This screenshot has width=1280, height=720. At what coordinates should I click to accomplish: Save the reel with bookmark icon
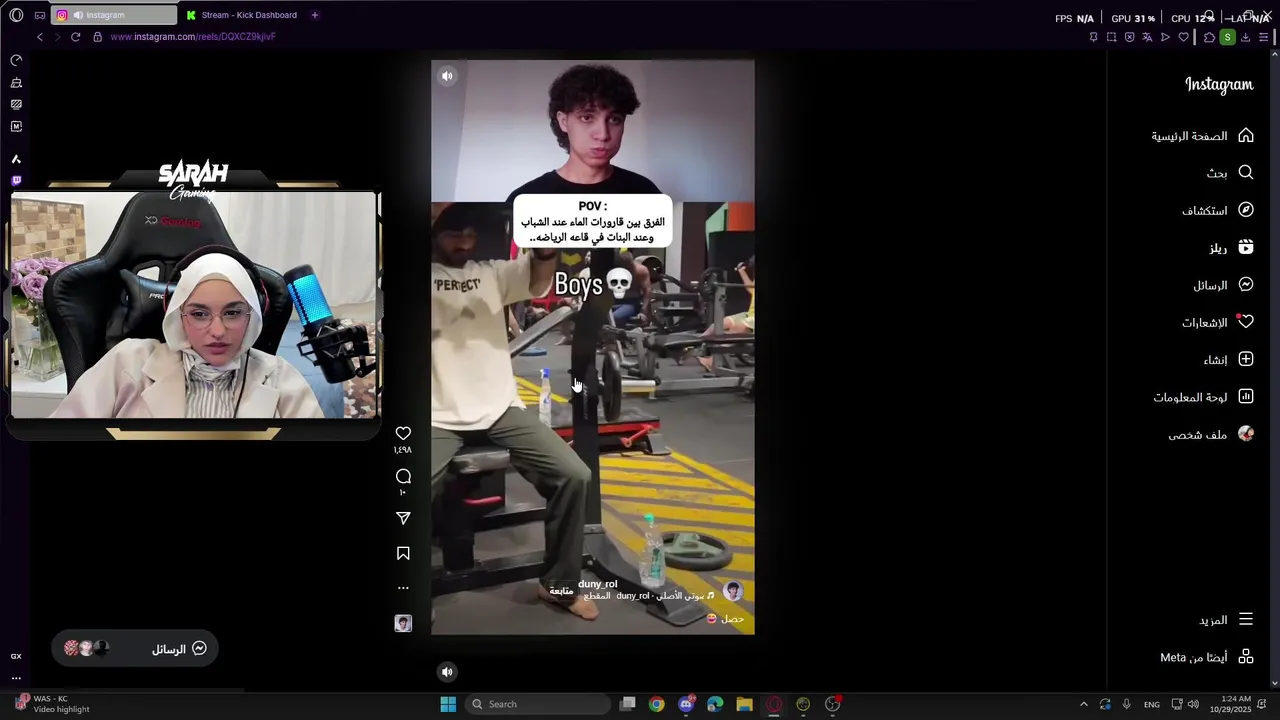(x=403, y=553)
